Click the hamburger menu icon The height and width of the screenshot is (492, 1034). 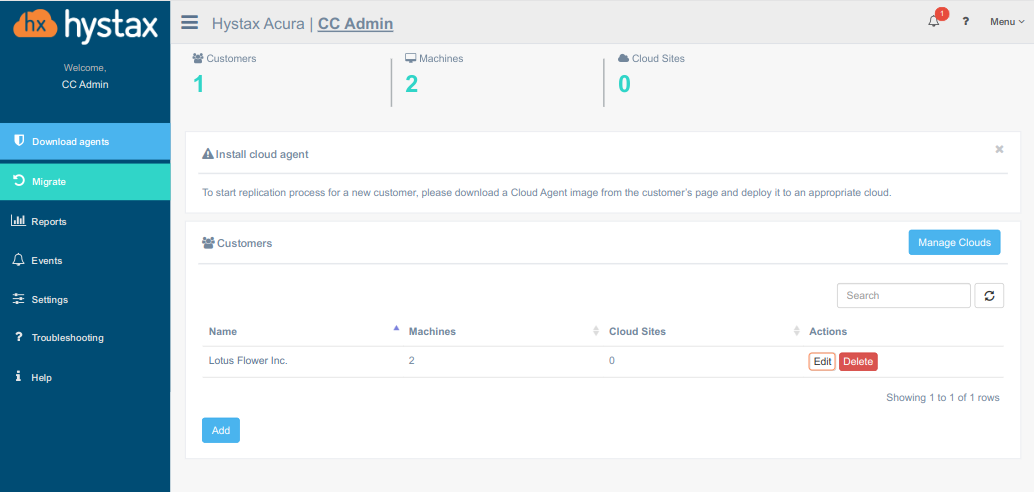(x=190, y=23)
